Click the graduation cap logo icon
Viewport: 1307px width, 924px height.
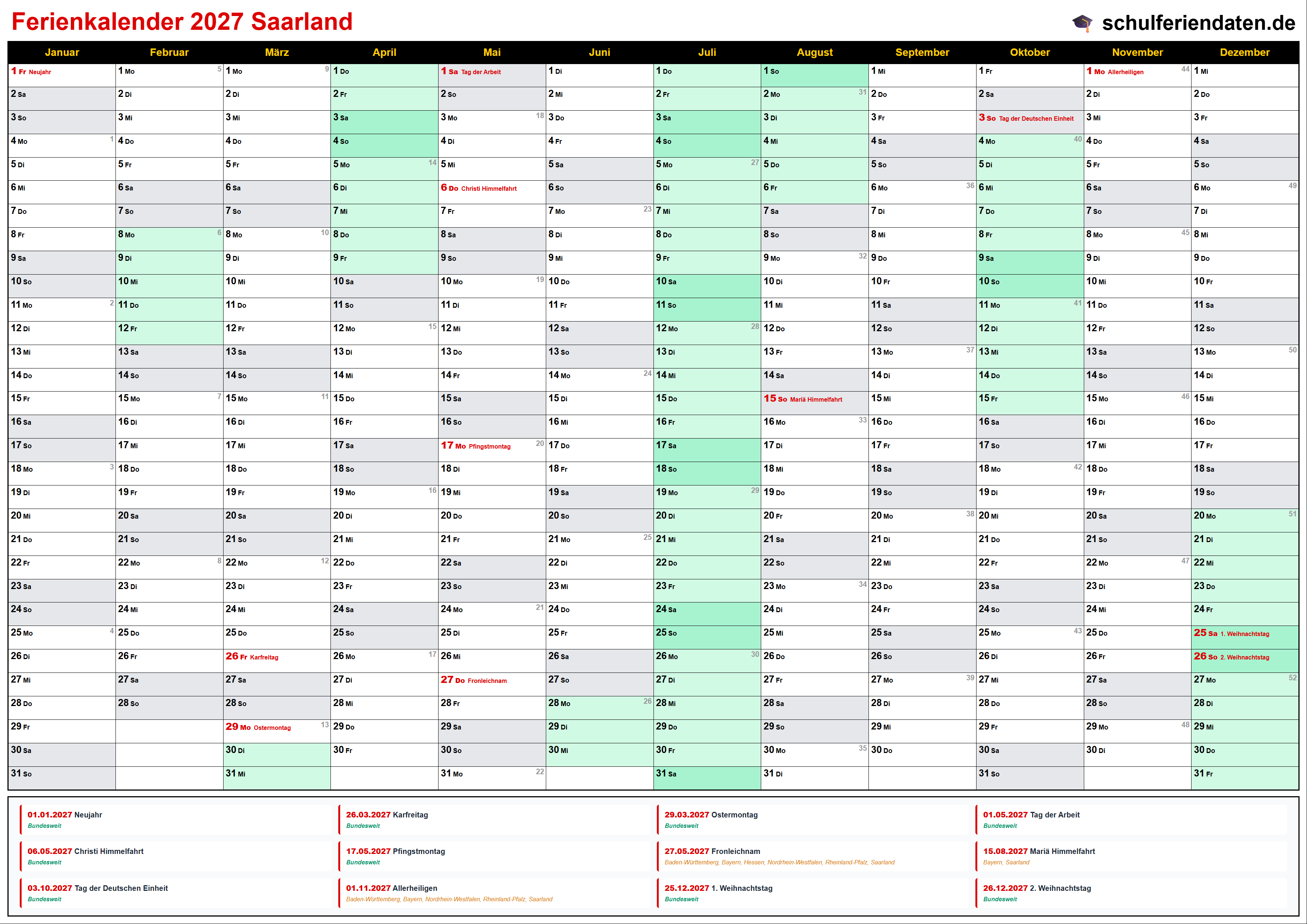(1082, 23)
